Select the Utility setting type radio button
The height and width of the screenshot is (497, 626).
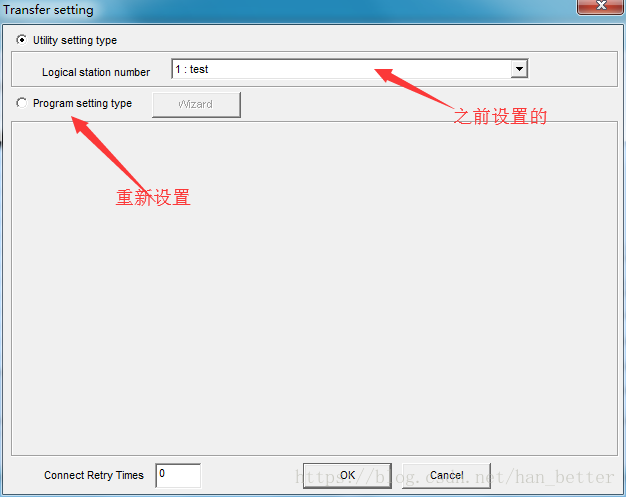click(x=22, y=40)
